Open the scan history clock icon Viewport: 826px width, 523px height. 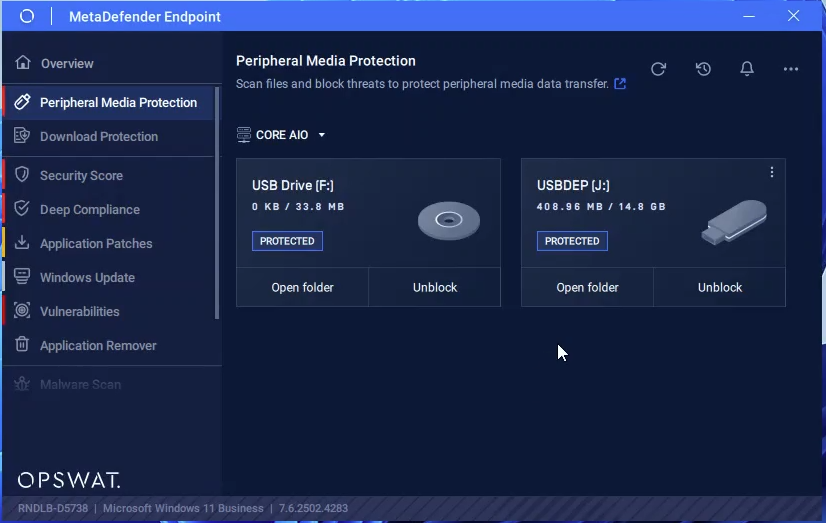coord(703,69)
